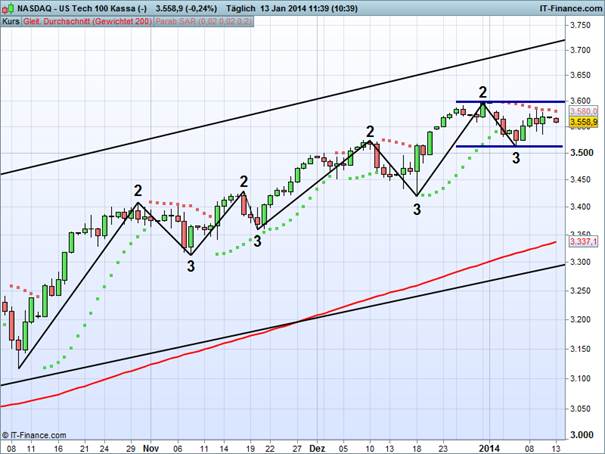
Task: Click the NASDAQ - US Tech 100 Kassa title
Action: tap(82, 8)
